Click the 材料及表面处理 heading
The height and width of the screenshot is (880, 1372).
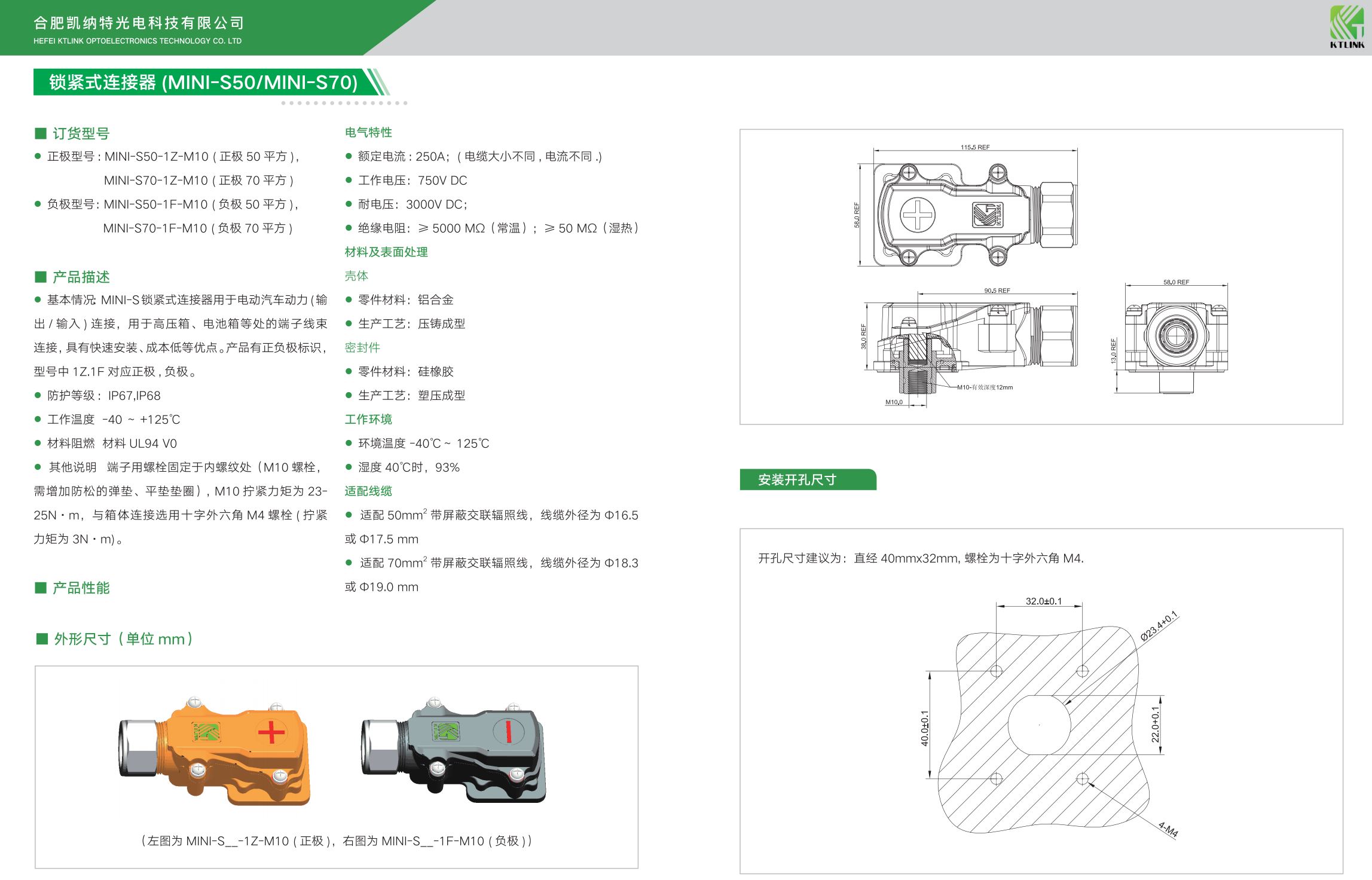tap(386, 252)
